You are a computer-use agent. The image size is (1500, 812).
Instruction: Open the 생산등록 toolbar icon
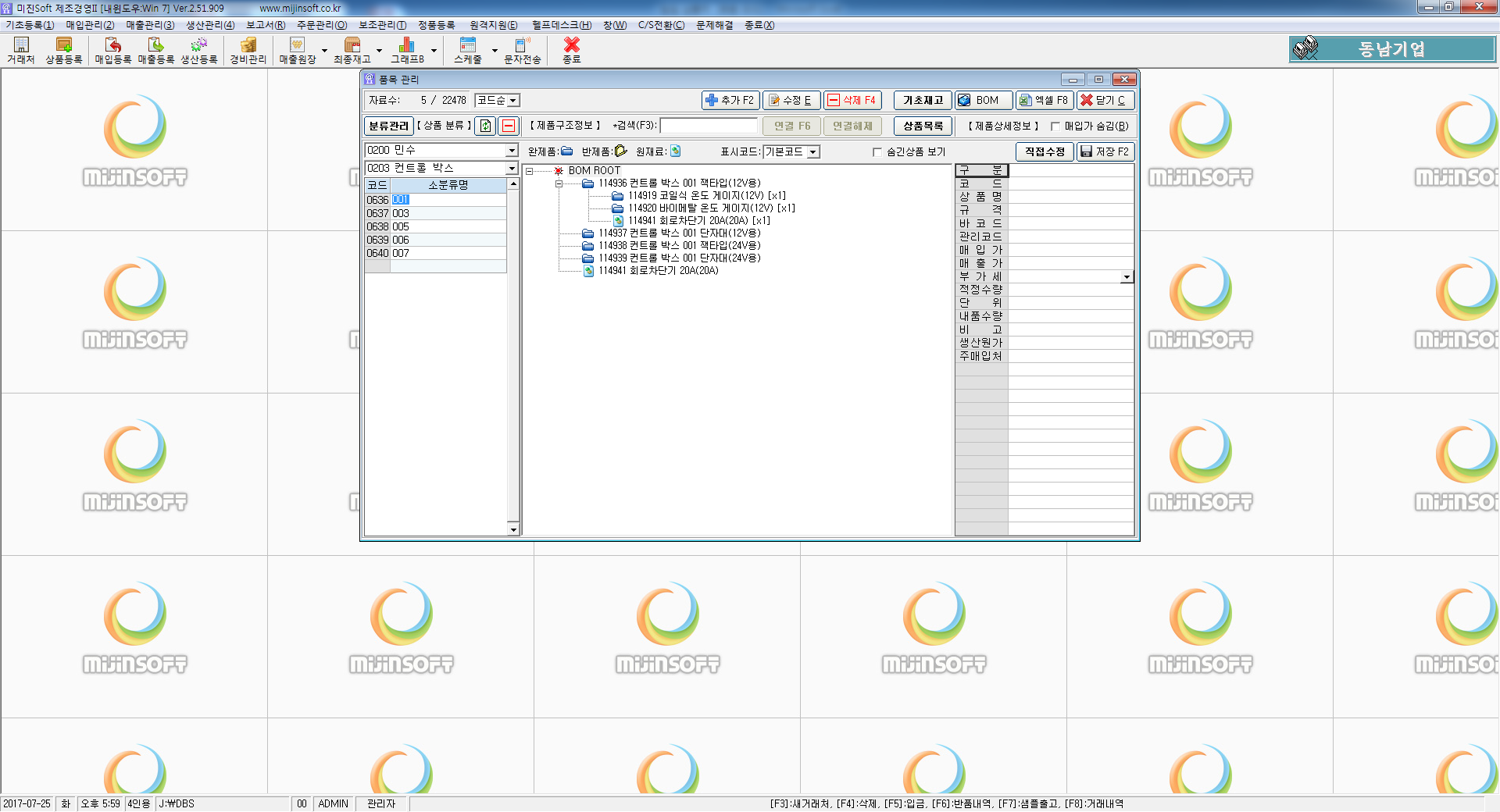[199, 50]
